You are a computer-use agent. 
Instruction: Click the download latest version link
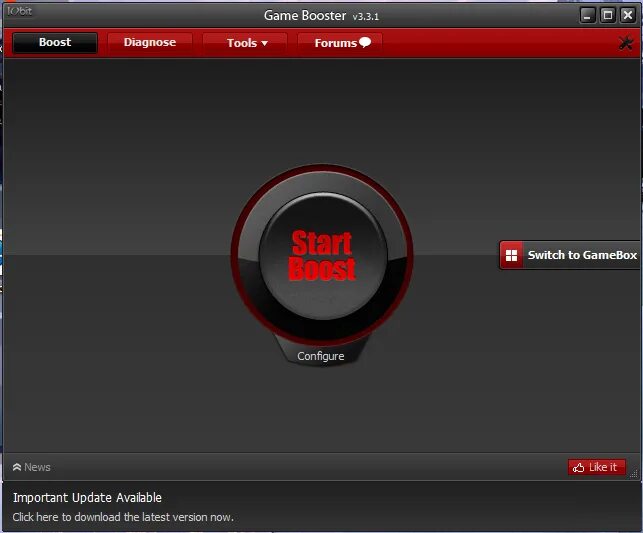click(x=123, y=517)
